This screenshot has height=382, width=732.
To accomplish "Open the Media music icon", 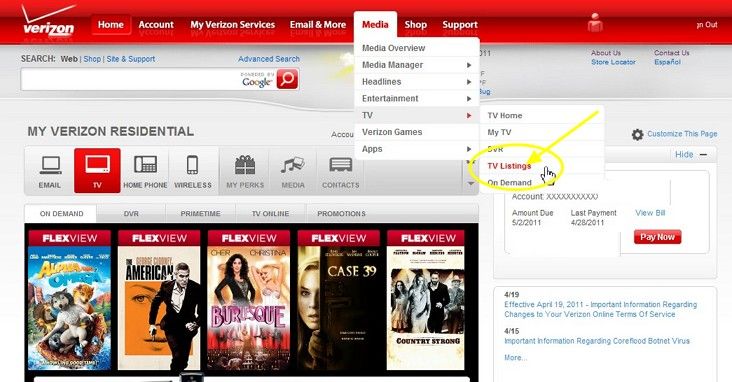I will (x=293, y=171).
